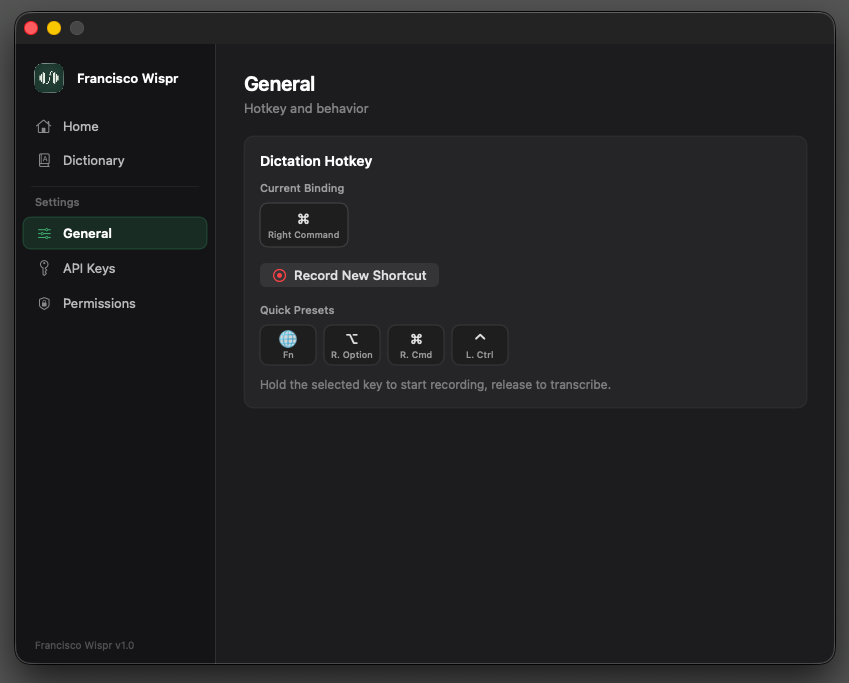Choose the L. Ctrl quick preset
The width and height of the screenshot is (849, 683).
pyautogui.click(x=479, y=344)
